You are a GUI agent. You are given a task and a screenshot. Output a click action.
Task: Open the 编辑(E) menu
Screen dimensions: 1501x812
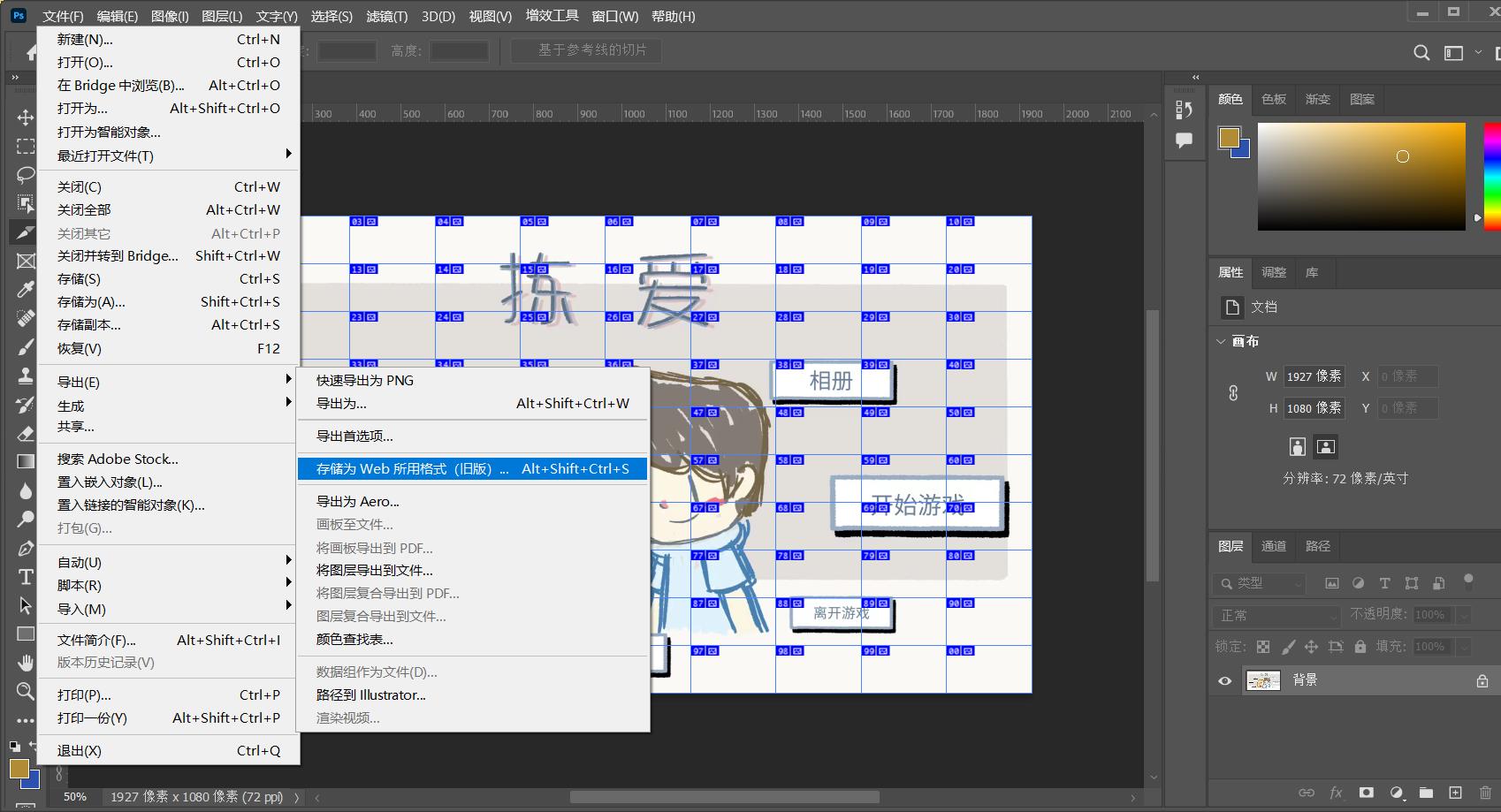[118, 16]
